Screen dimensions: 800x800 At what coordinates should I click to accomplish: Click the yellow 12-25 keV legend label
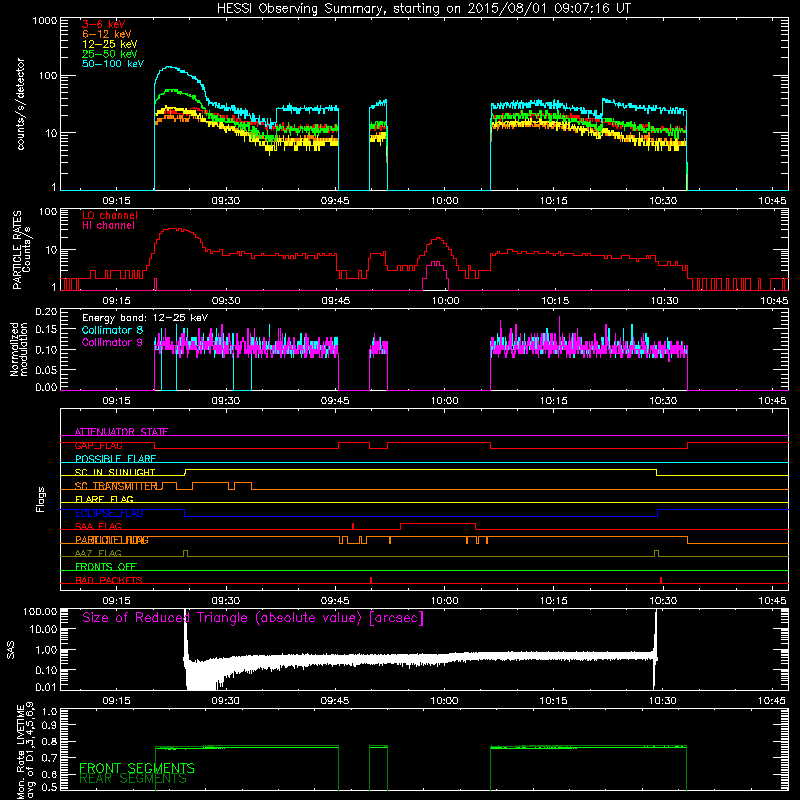[110, 44]
